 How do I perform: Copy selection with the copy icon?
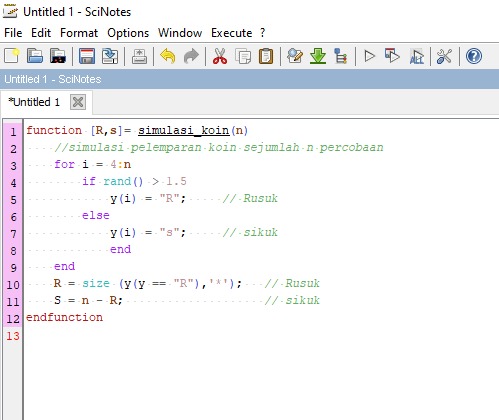point(243,56)
